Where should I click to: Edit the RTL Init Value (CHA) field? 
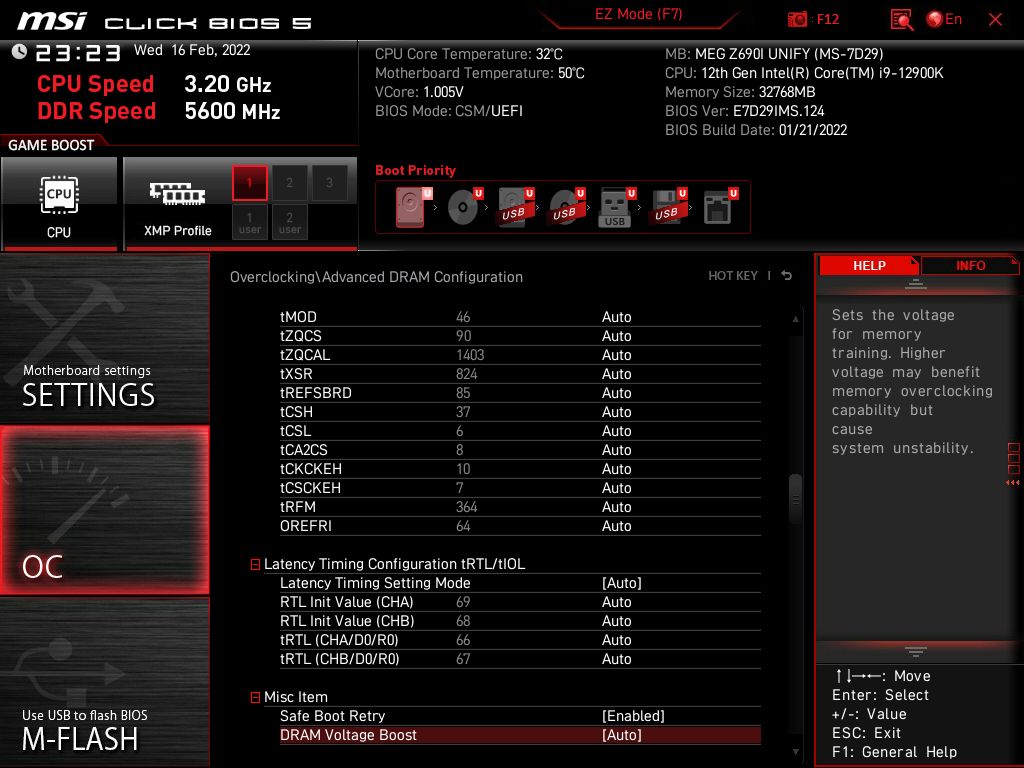pos(616,602)
